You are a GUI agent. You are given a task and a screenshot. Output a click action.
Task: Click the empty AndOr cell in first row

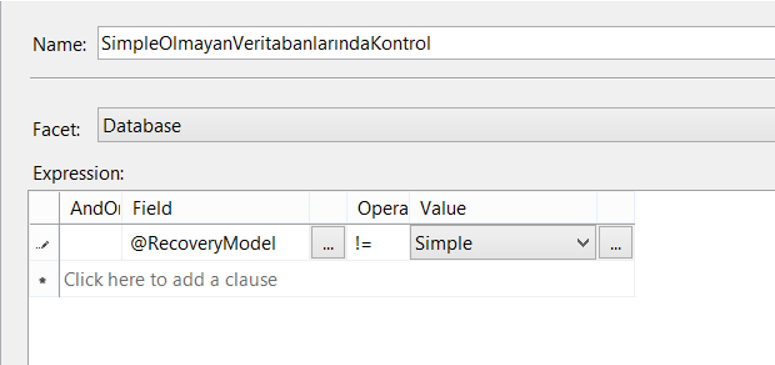[x=91, y=243]
